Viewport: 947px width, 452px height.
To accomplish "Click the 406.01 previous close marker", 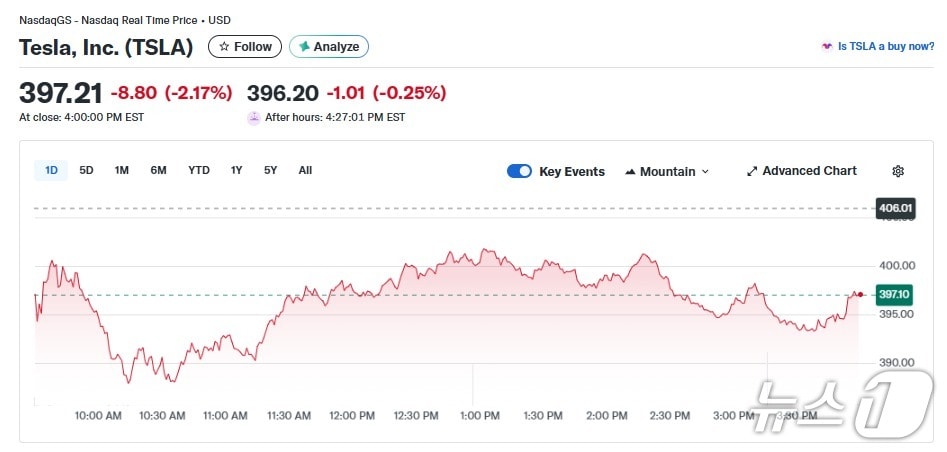I will coord(894,208).
